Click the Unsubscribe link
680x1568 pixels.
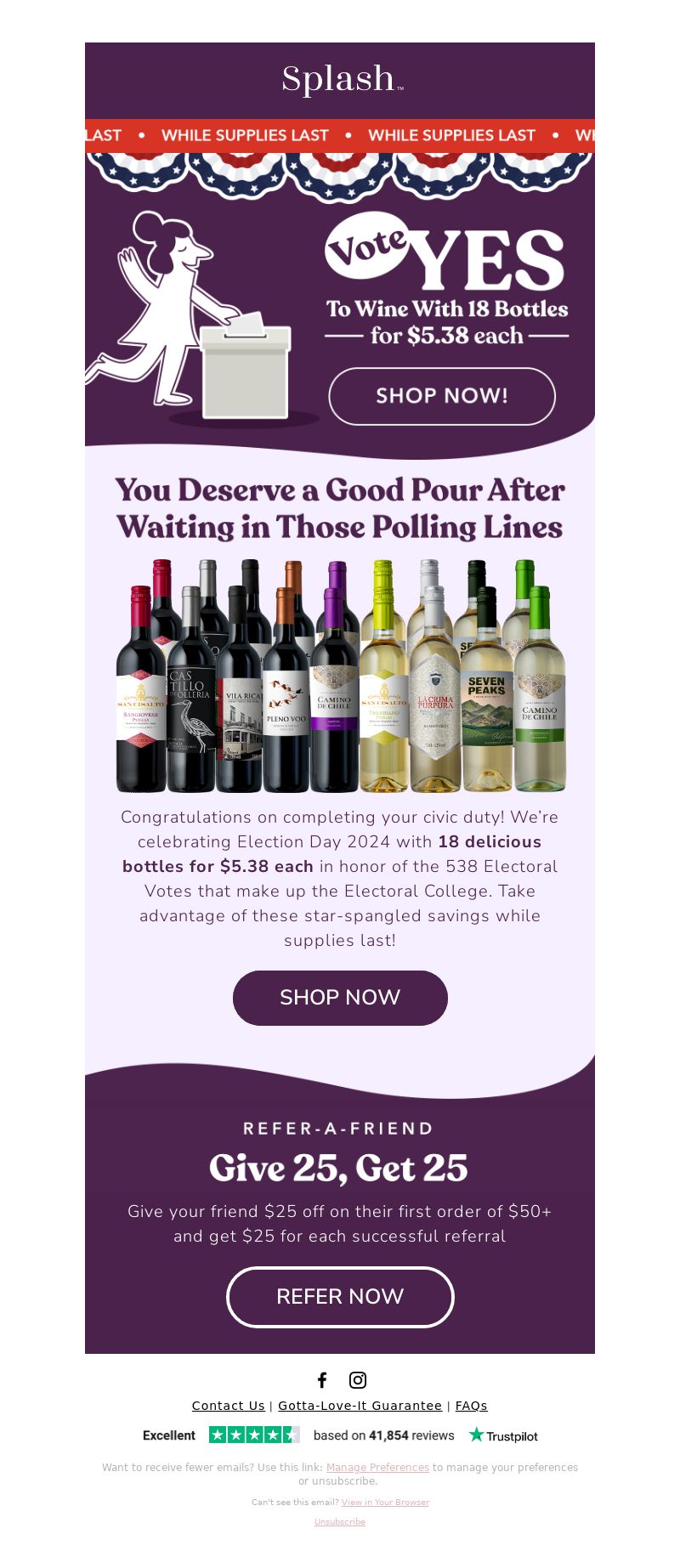click(340, 1521)
